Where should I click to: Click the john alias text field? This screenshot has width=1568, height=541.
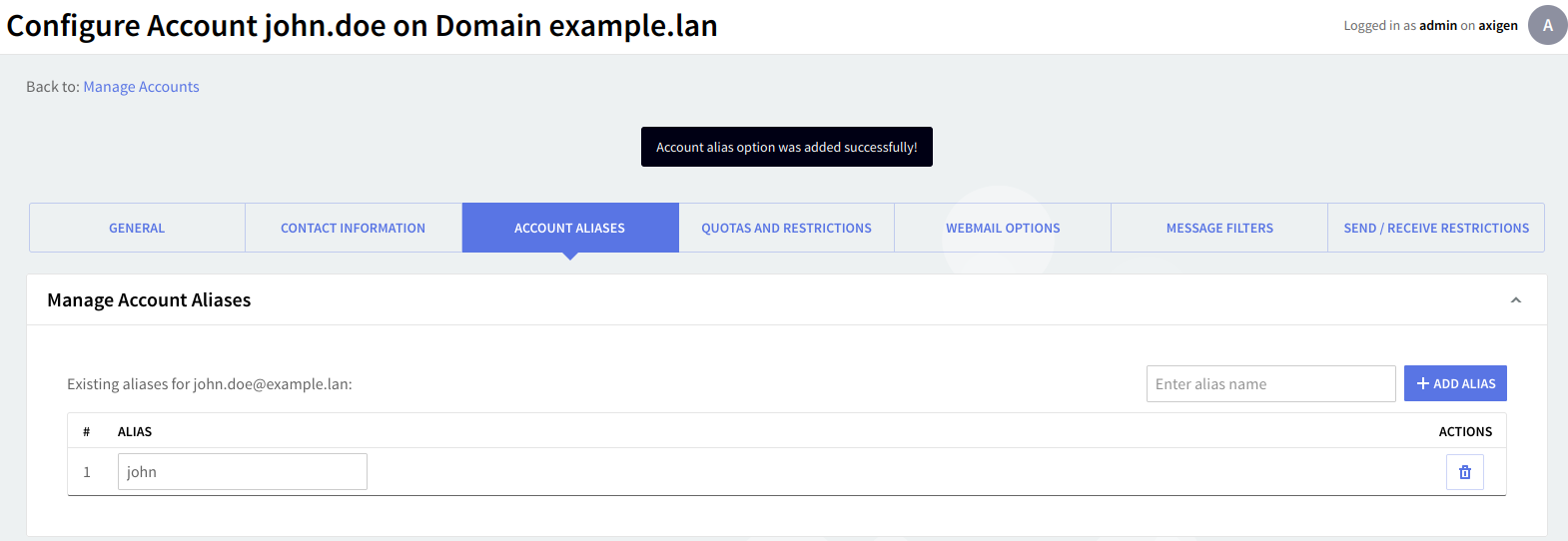pyautogui.click(x=242, y=472)
